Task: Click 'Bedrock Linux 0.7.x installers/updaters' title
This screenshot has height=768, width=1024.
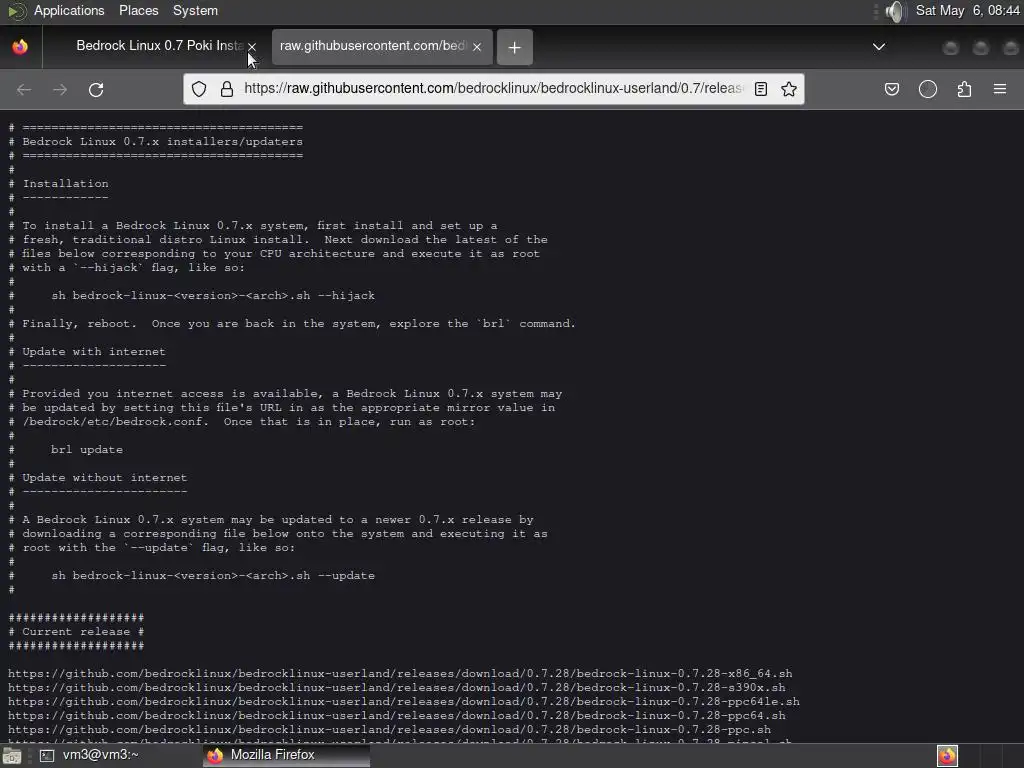Action: point(163,142)
